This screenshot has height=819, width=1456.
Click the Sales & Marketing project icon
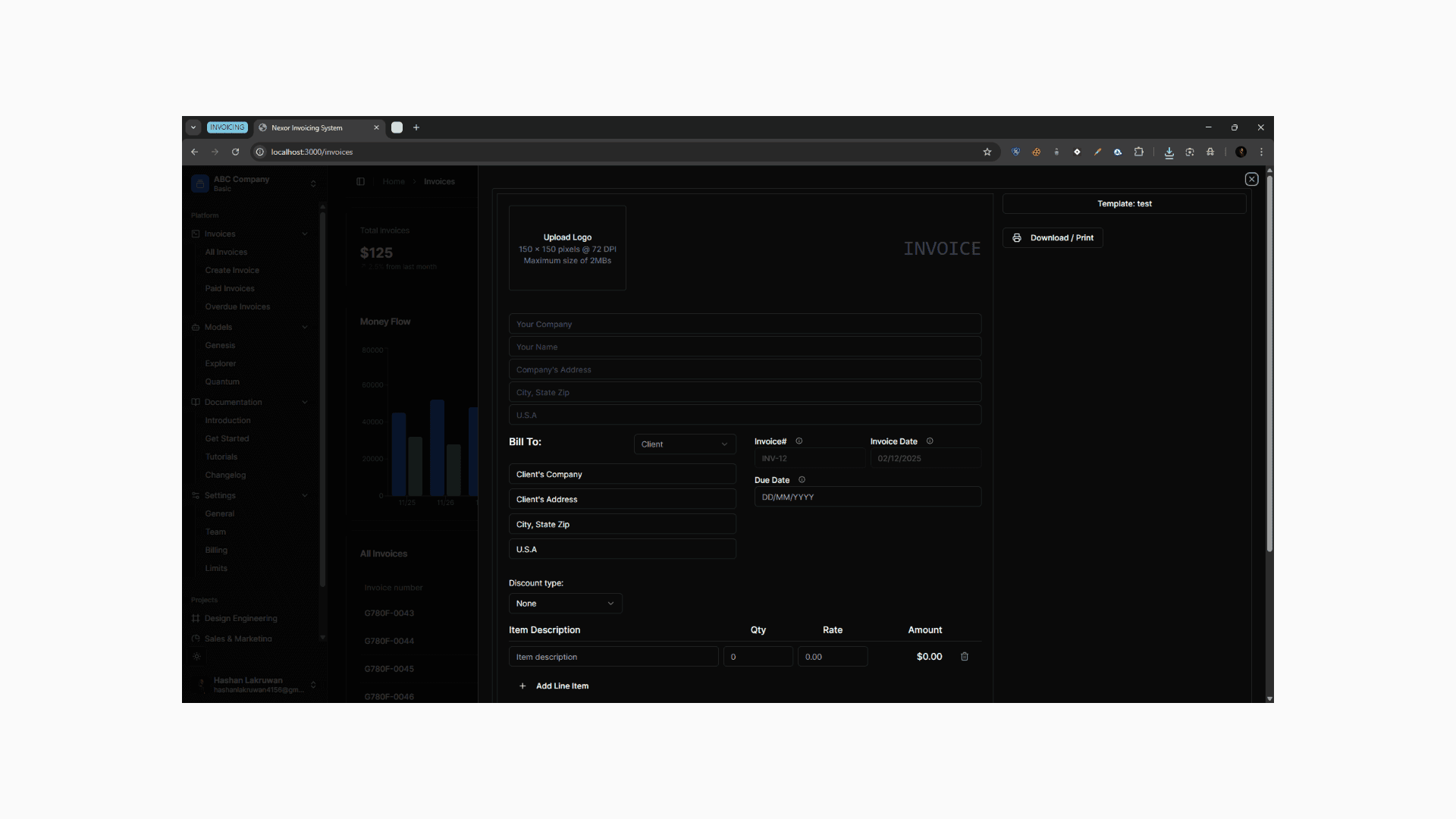pos(195,639)
